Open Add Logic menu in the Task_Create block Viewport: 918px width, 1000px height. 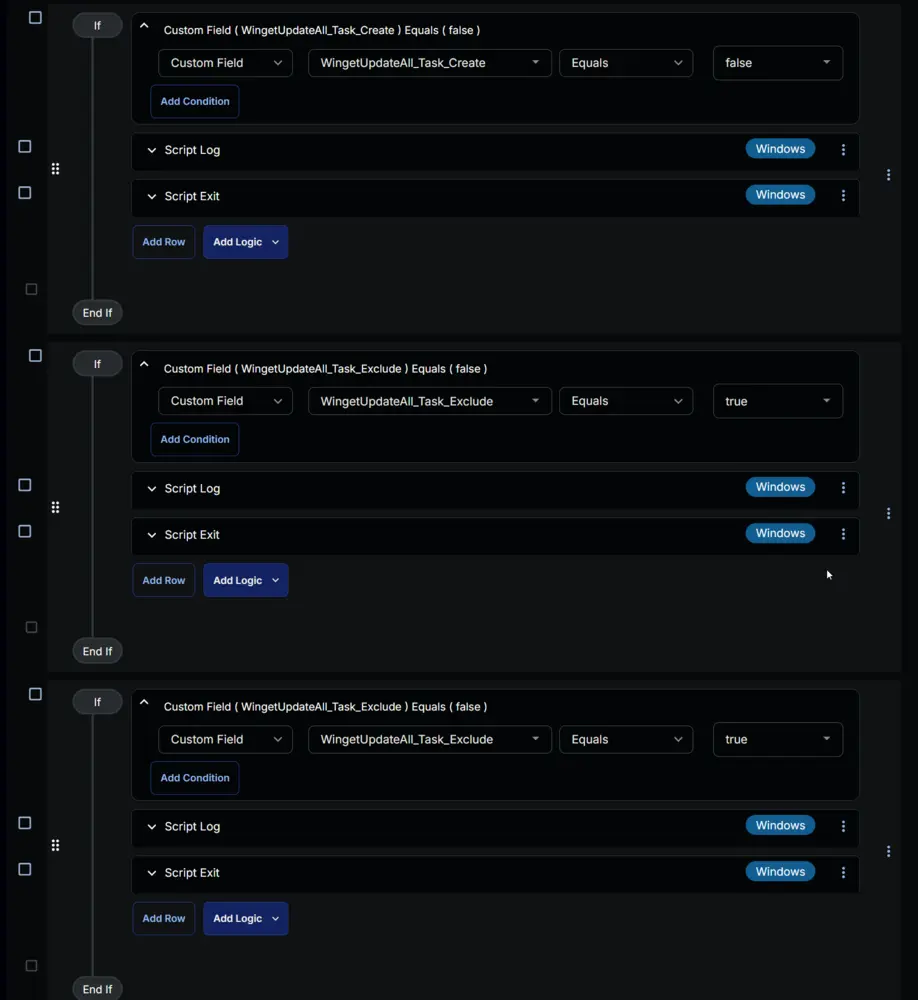[246, 242]
